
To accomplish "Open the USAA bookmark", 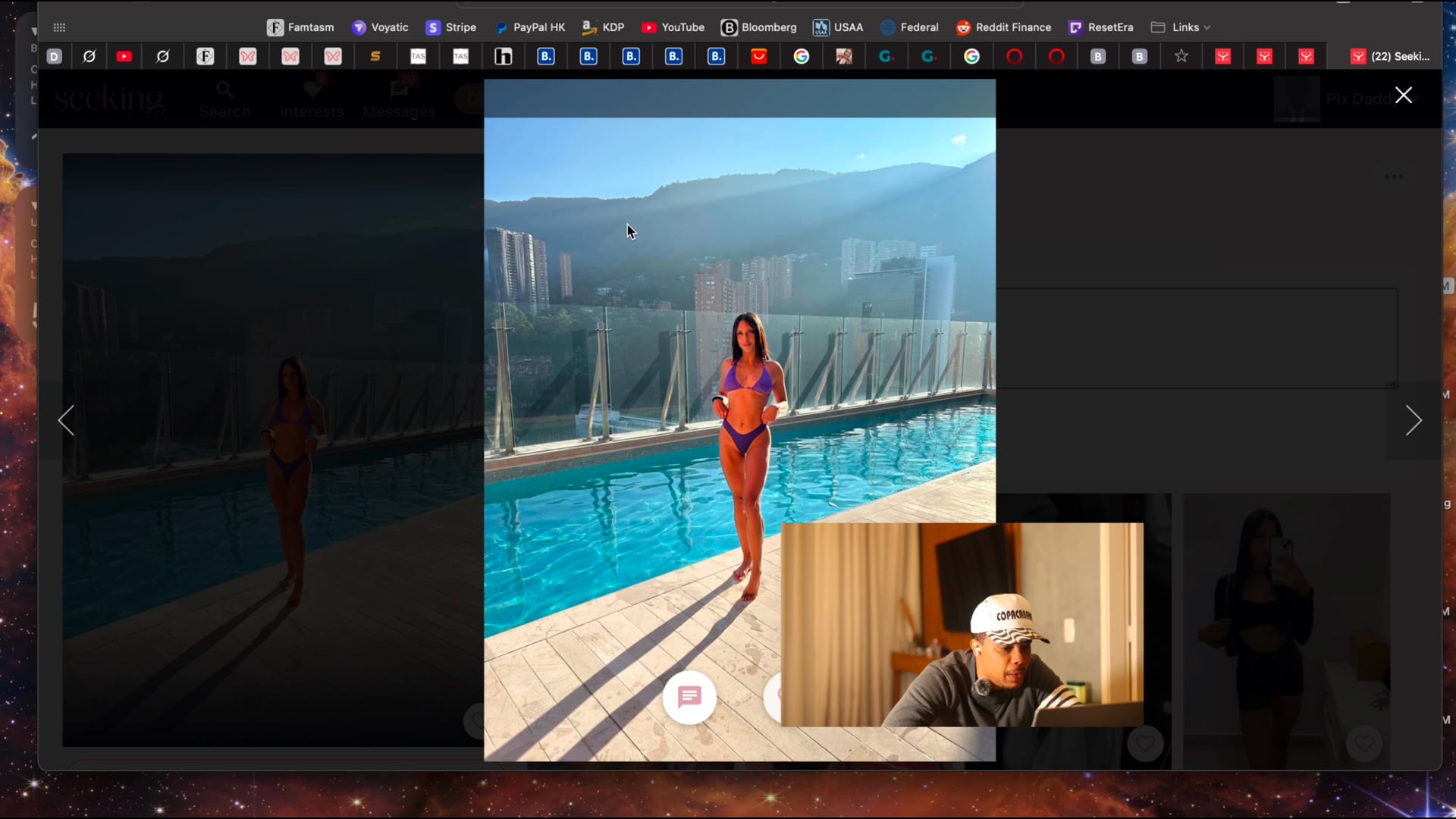I will [x=838, y=27].
